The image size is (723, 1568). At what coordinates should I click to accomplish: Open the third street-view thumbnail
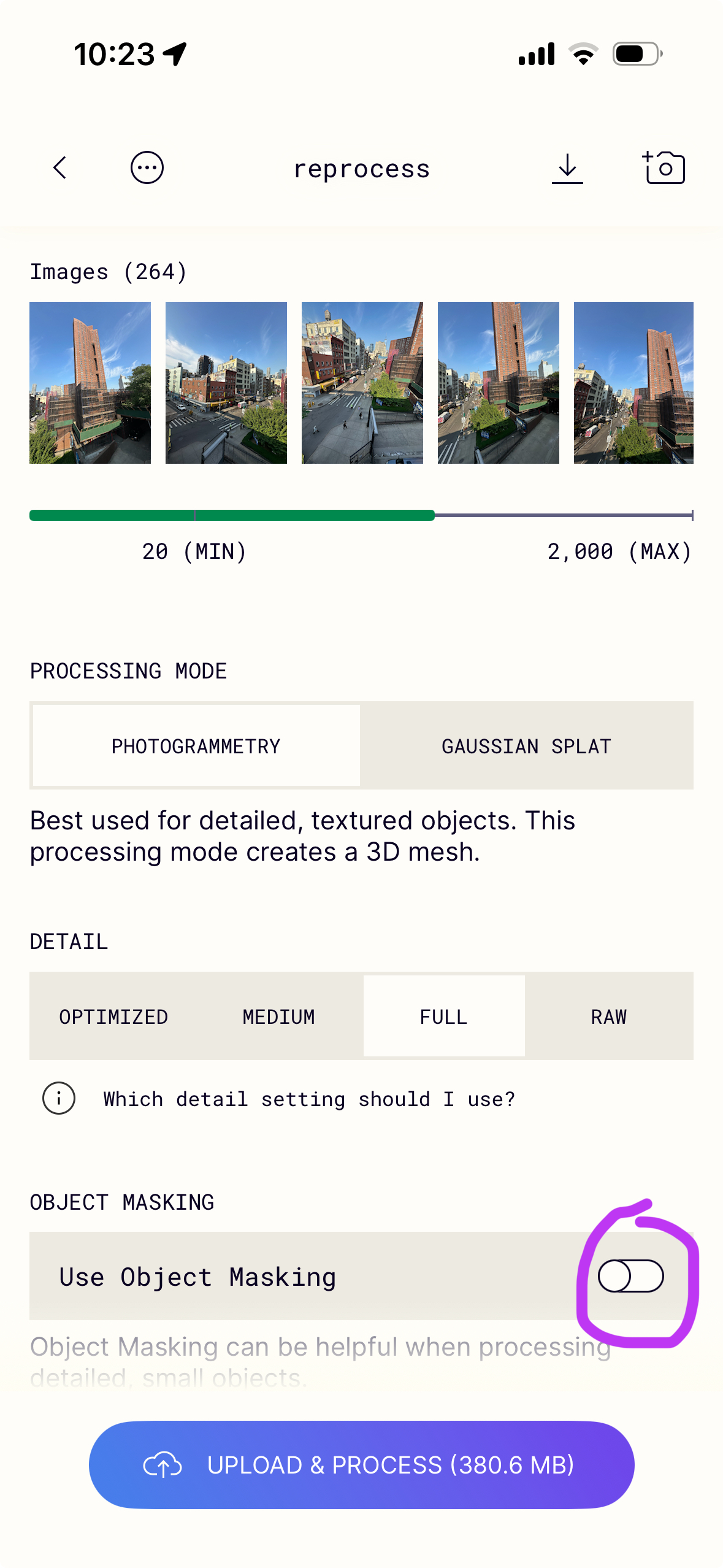coord(362,382)
